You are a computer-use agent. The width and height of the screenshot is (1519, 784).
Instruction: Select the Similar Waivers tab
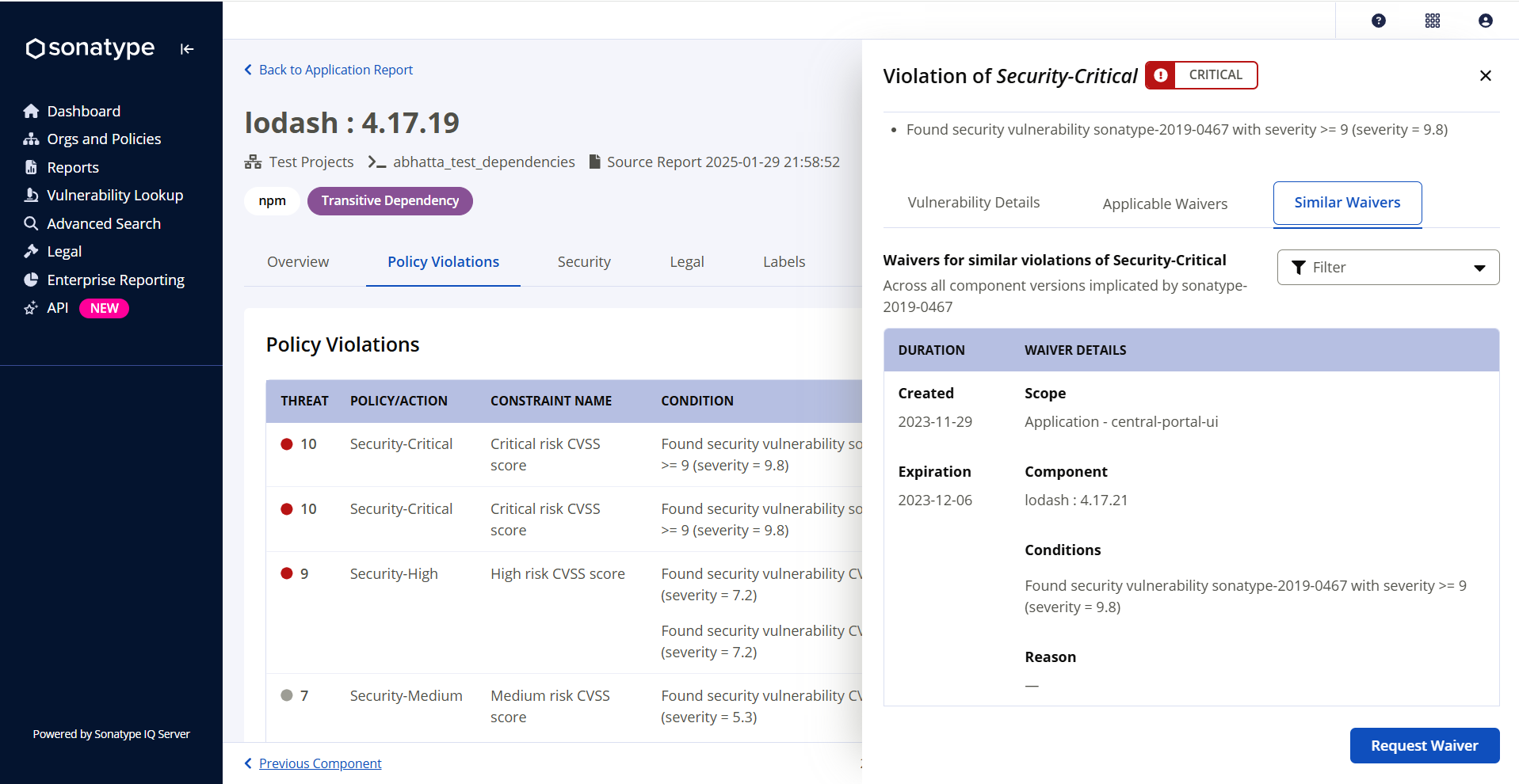[1347, 203]
